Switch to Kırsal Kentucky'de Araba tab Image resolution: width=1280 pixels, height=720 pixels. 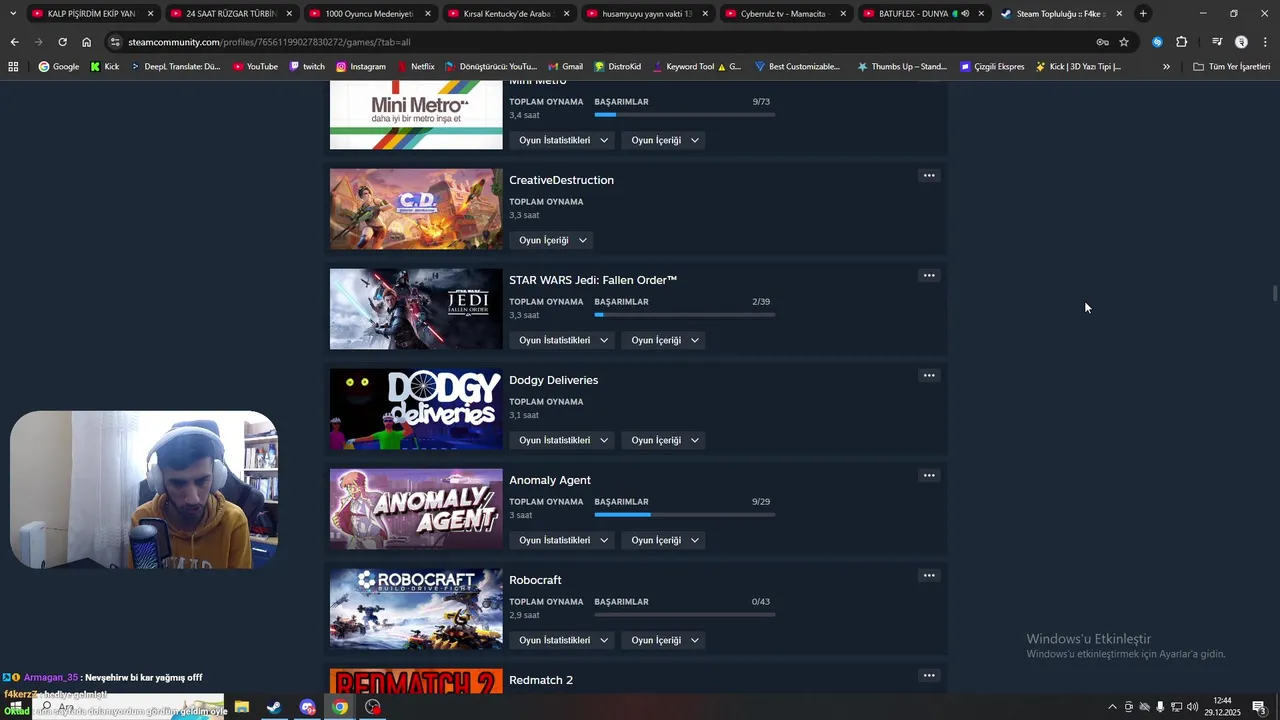pyautogui.click(x=508, y=14)
